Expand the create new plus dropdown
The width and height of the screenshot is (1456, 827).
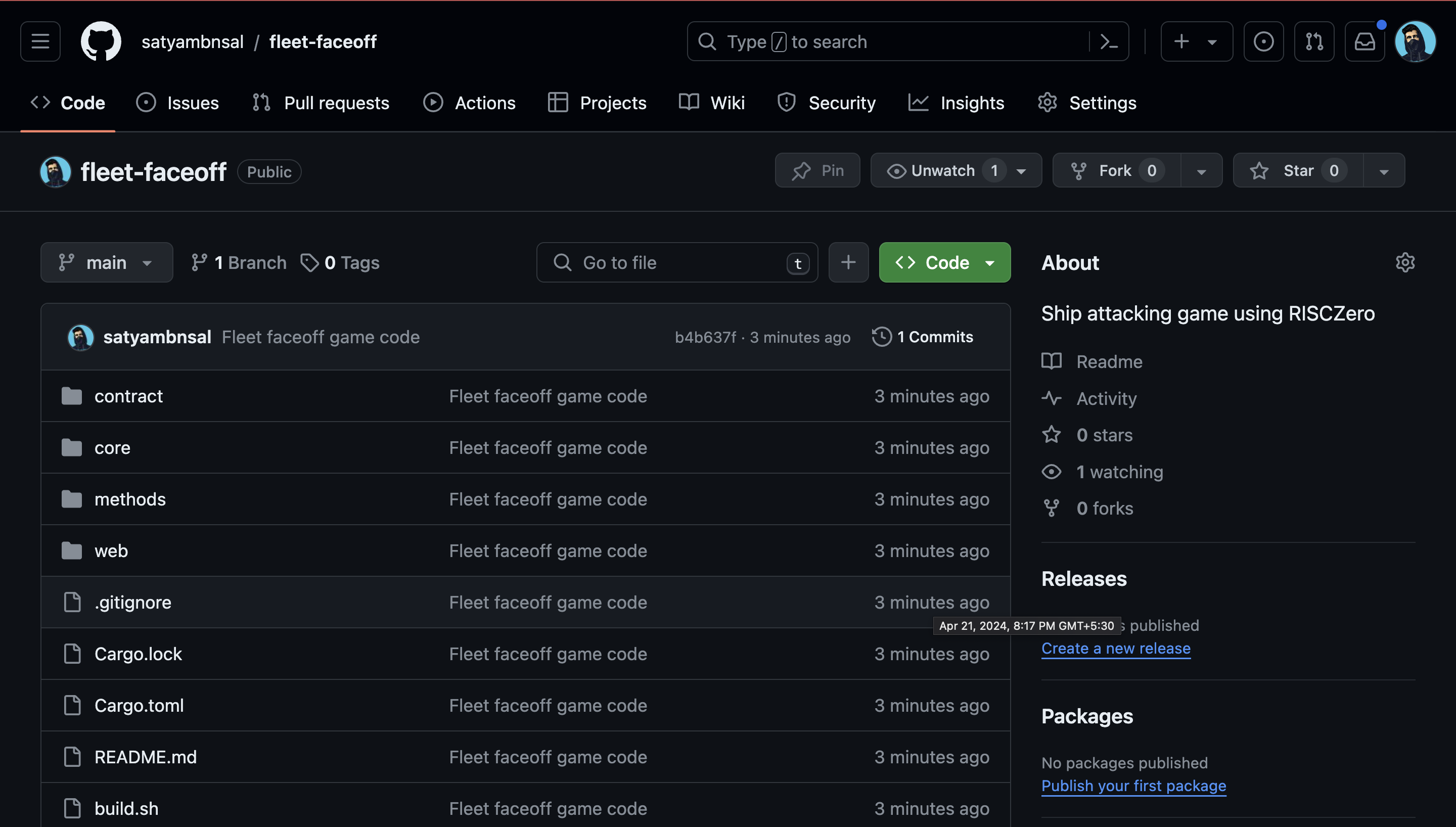pos(1197,41)
